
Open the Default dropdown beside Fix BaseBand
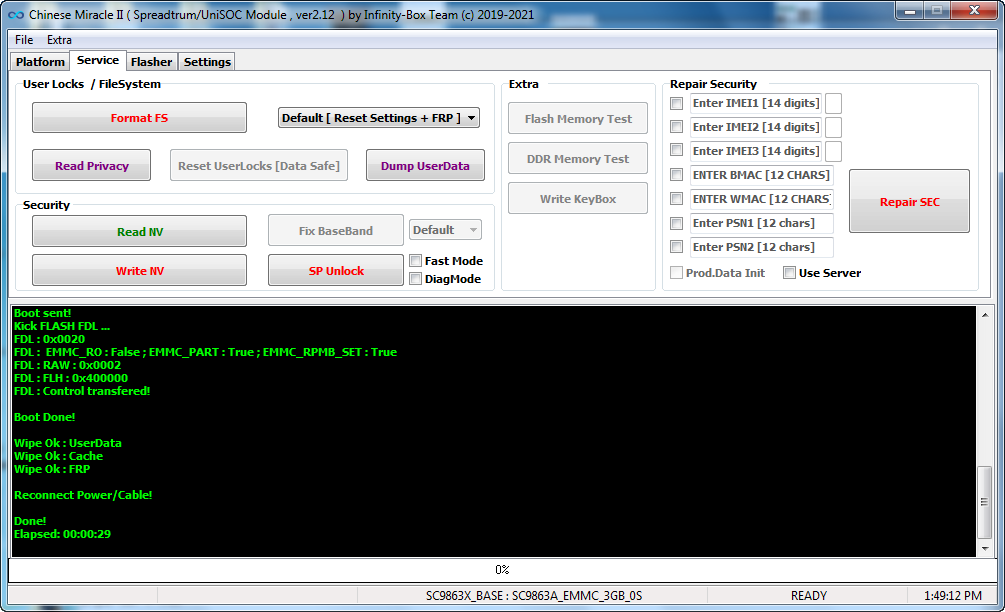point(445,229)
